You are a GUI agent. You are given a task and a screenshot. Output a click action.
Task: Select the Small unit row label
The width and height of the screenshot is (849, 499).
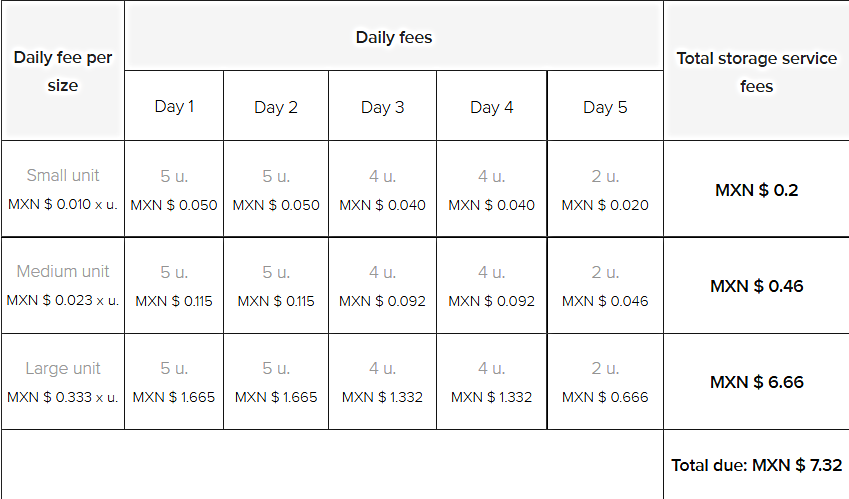pos(62,176)
